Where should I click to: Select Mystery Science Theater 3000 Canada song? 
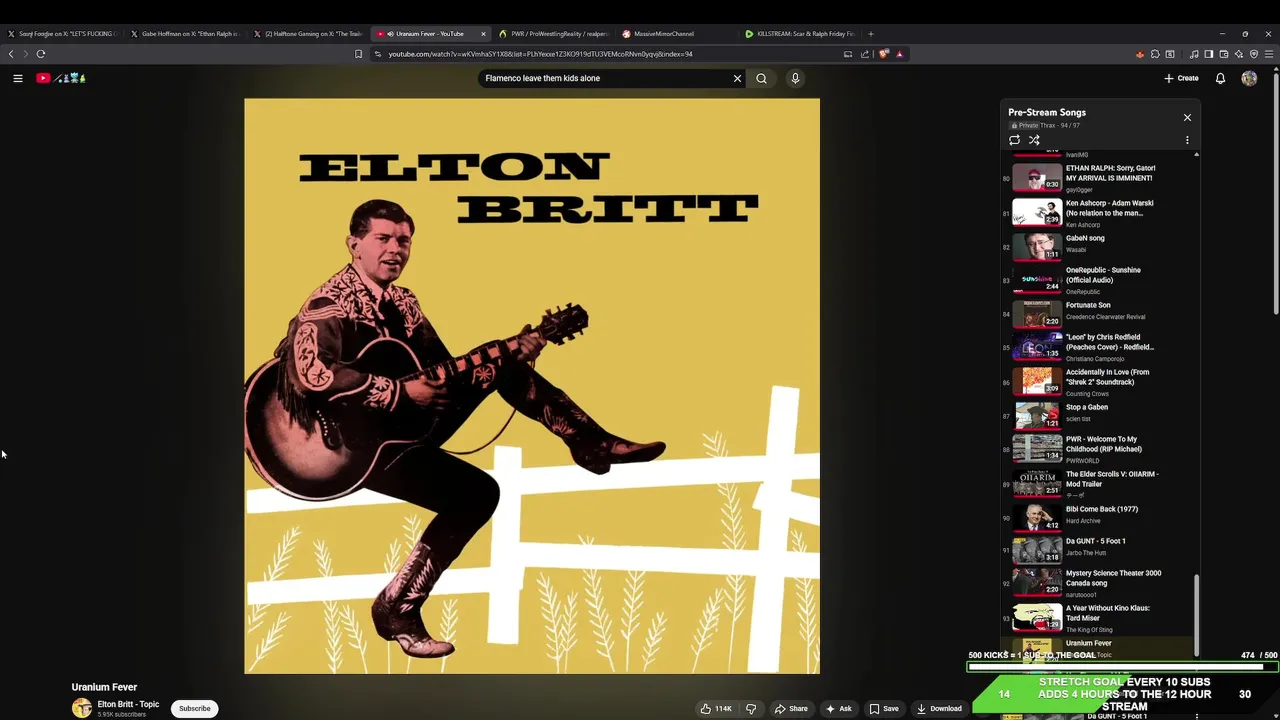1100,582
